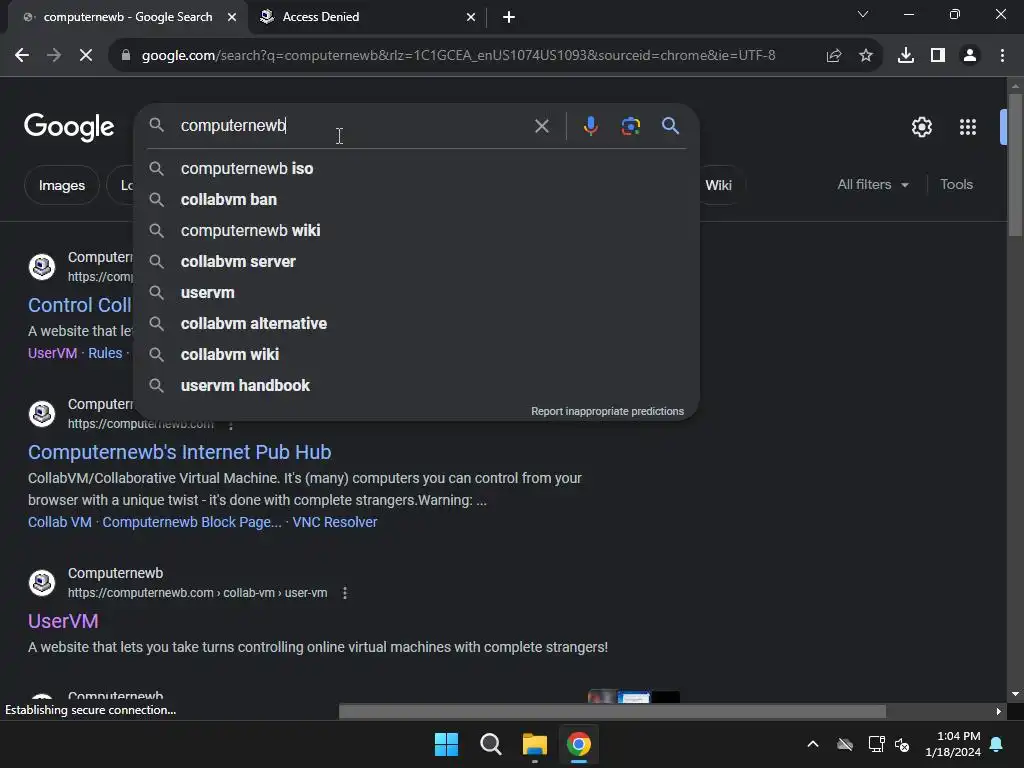Open the Chrome profile menu
The image size is (1024, 768).
tap(970, 56)
